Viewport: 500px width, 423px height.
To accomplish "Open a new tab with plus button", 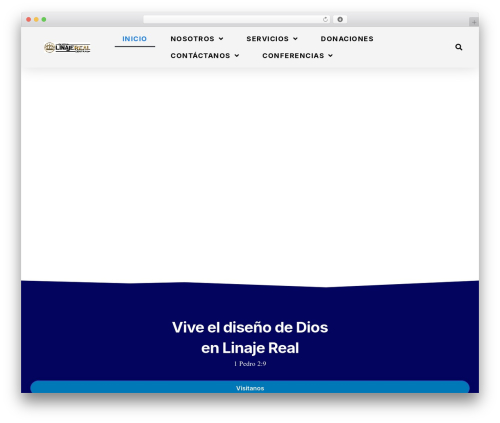I will point(474,22).
